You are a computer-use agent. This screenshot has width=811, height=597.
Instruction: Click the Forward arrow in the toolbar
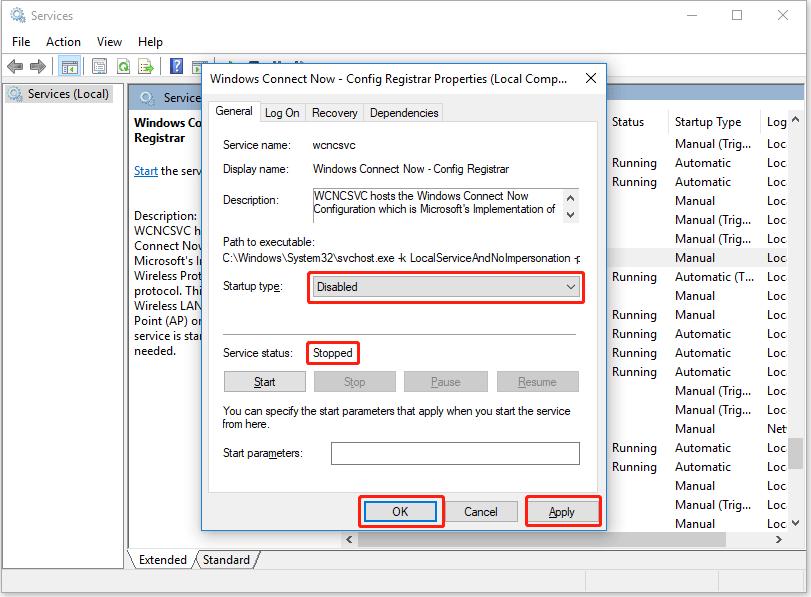click(x=38, y=66)
